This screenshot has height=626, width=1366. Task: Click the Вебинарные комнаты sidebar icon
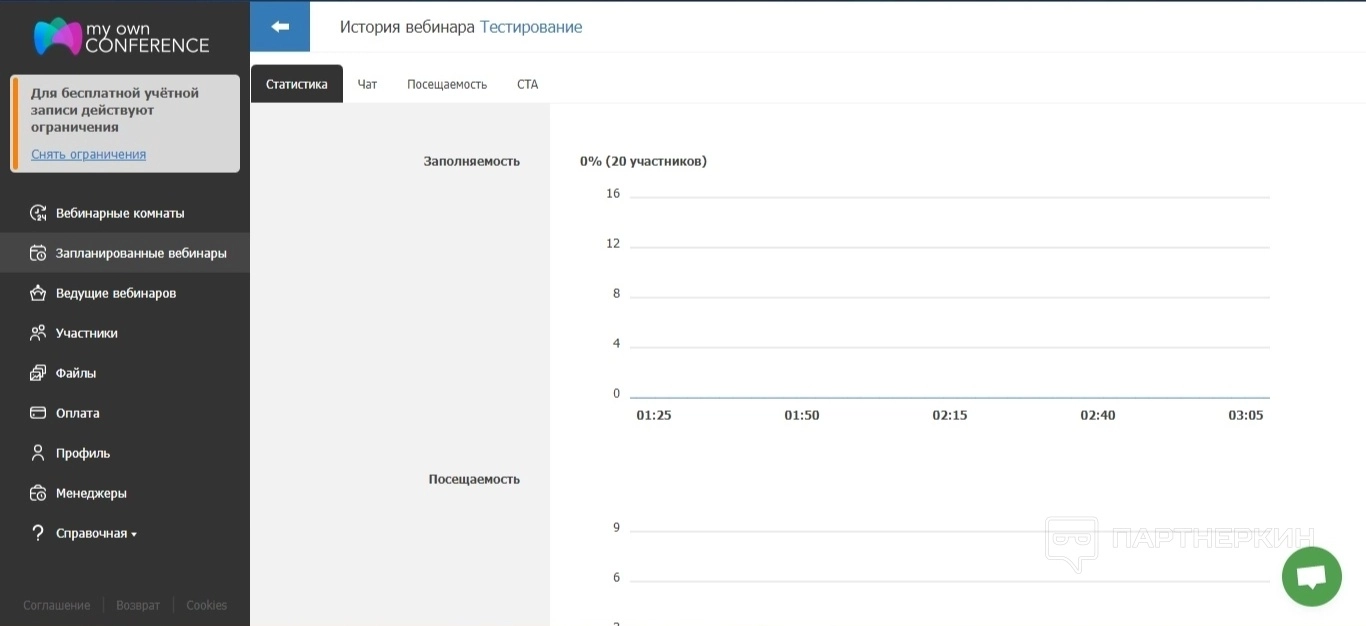38,213
